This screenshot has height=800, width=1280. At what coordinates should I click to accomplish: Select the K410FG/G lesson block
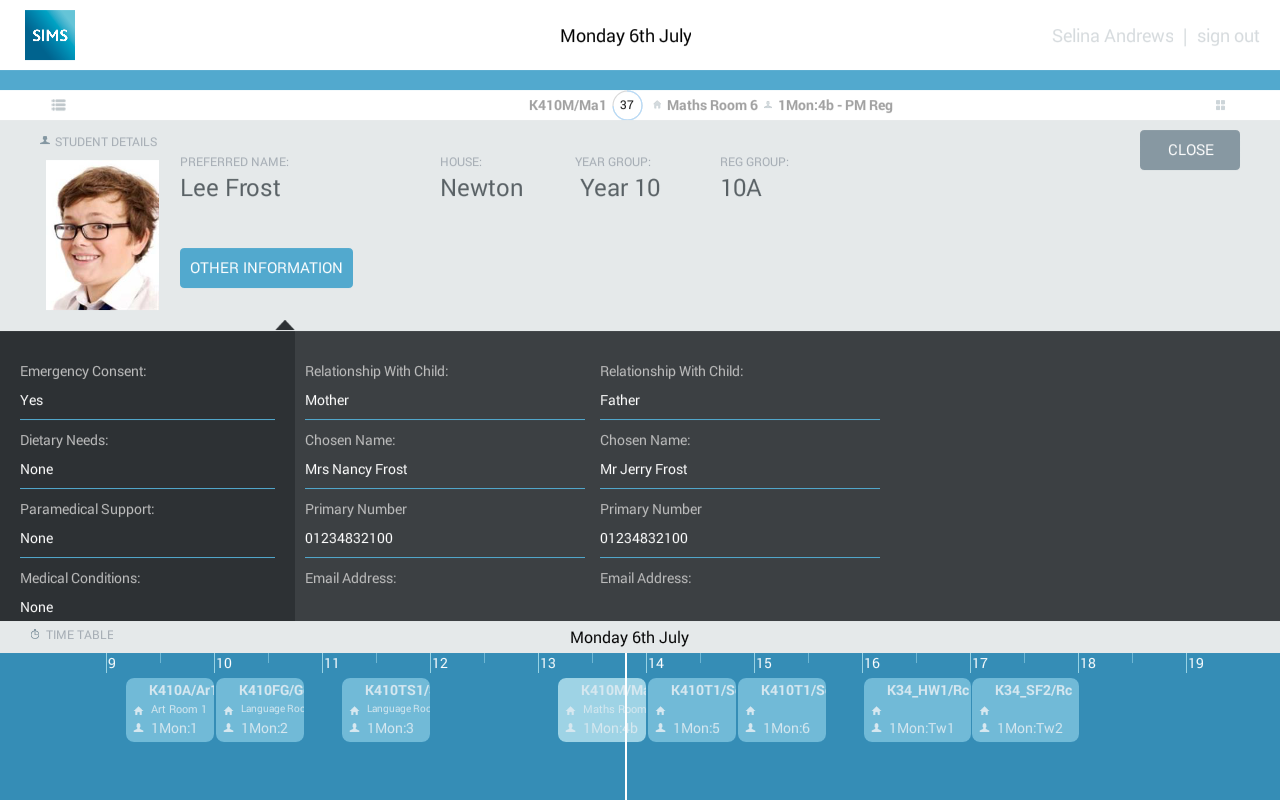click(260, 710)
